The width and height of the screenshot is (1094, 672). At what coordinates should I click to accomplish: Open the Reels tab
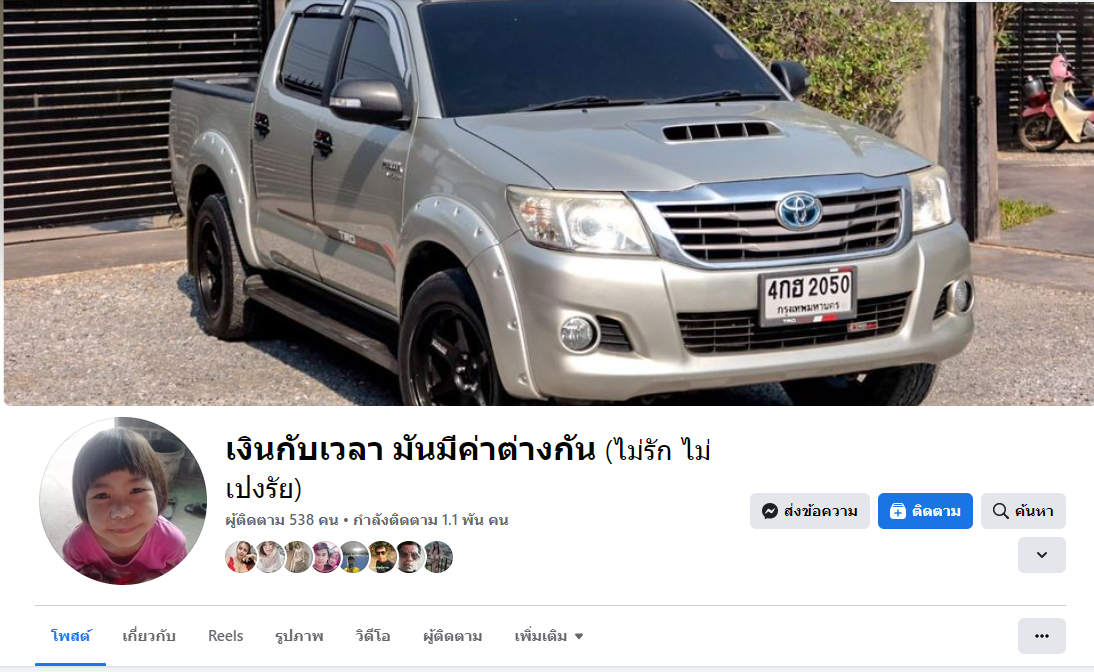coord(225,636)
